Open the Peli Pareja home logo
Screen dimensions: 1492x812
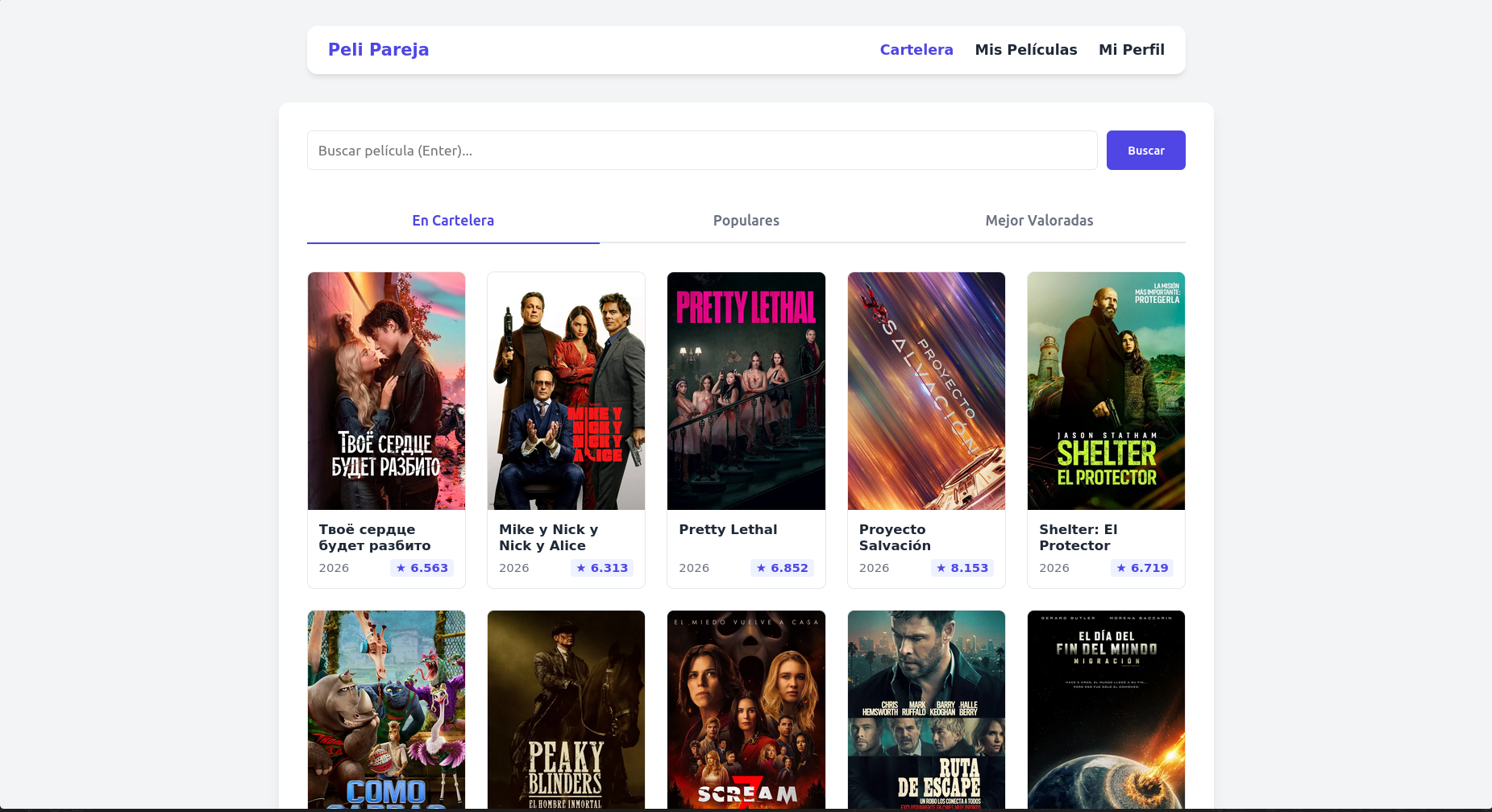[378, 50]
